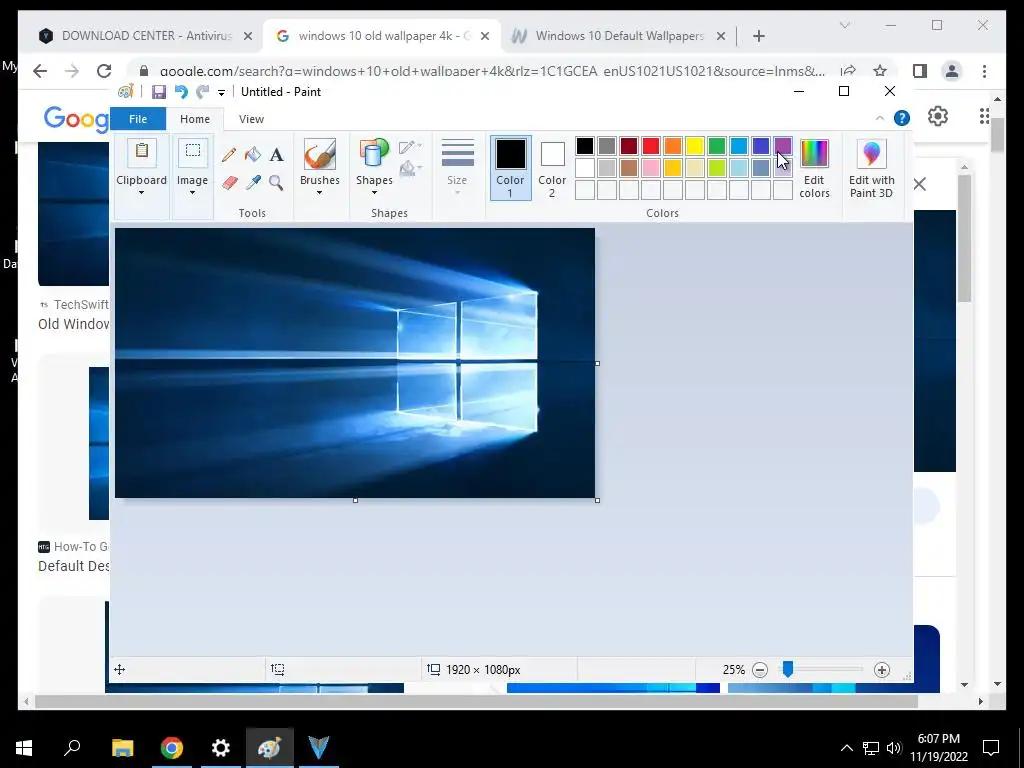Open File Explorer from taskbar
The image size is (1024, 768).
(122, 748)
